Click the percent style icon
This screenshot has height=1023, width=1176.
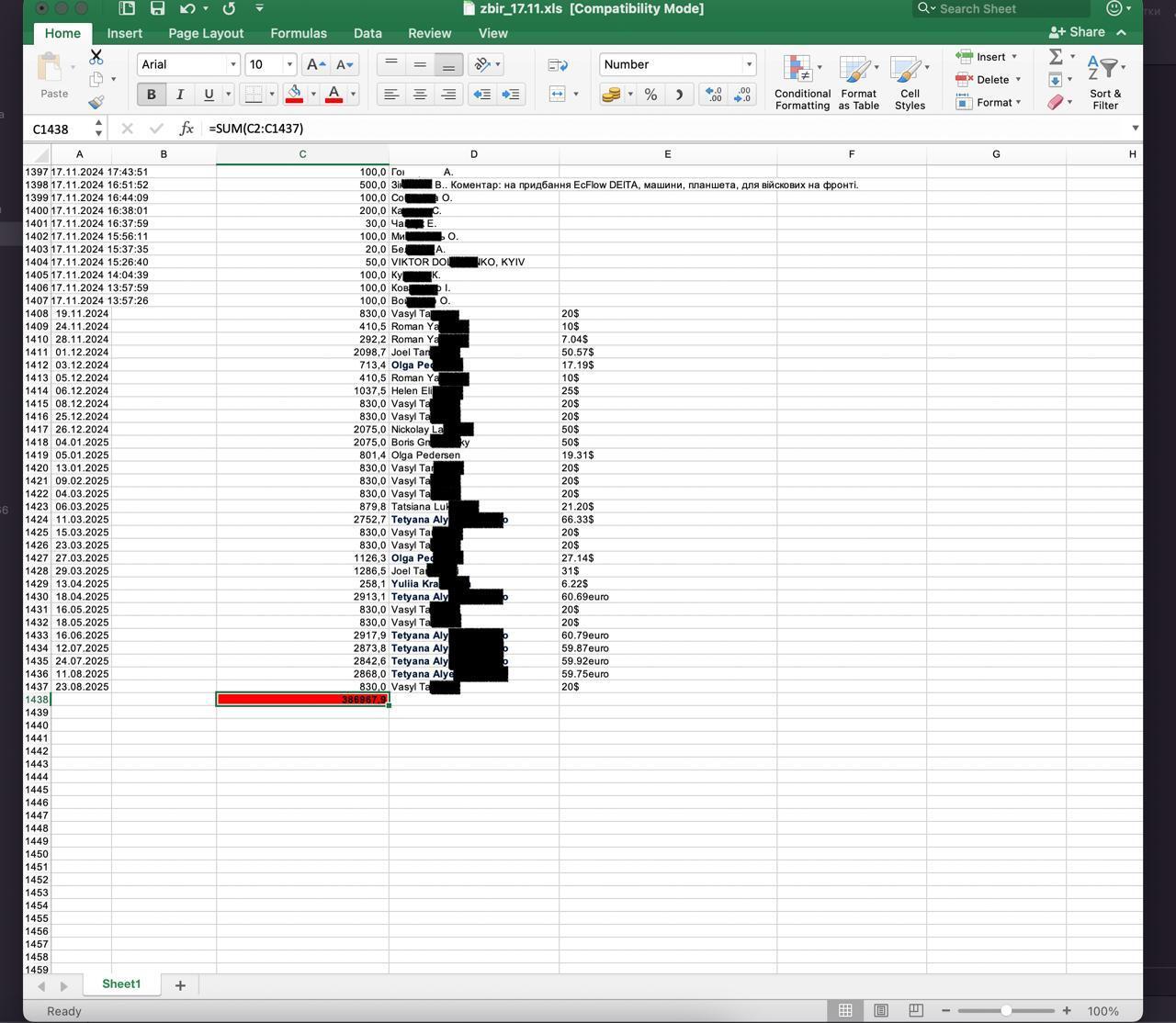click(x=650, y=94)
